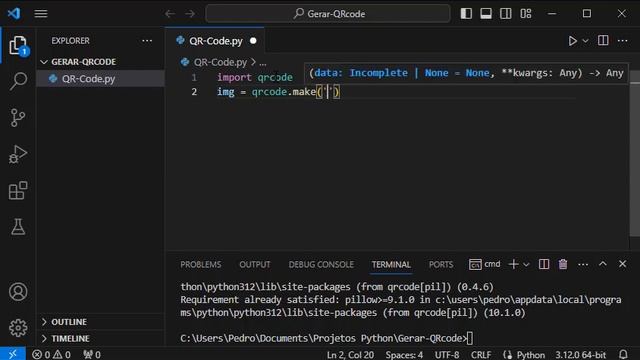The height and width of the screenshot is (360, 640).
Task: Click the VS Code logo icon
Action: pyautogui.click(x=14, y=13)
